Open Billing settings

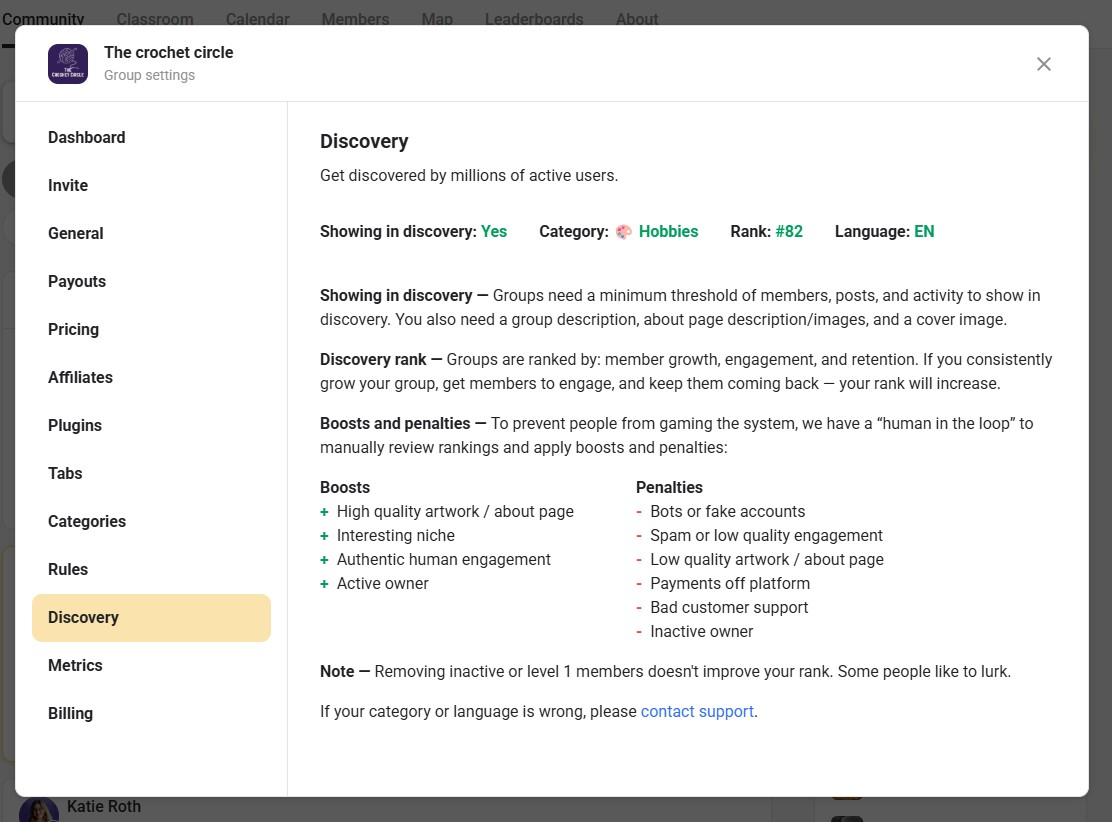coord(70,714)
